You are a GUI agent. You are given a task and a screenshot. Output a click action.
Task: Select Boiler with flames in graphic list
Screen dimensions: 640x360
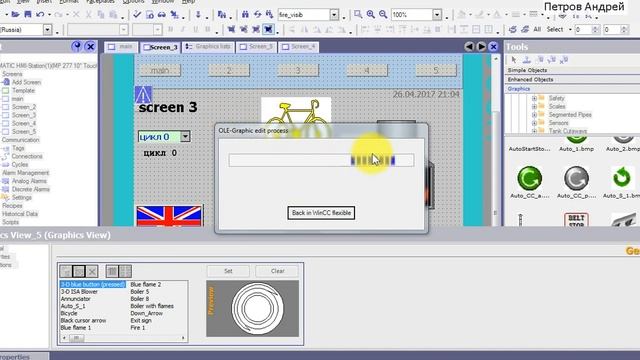point(152,306)
